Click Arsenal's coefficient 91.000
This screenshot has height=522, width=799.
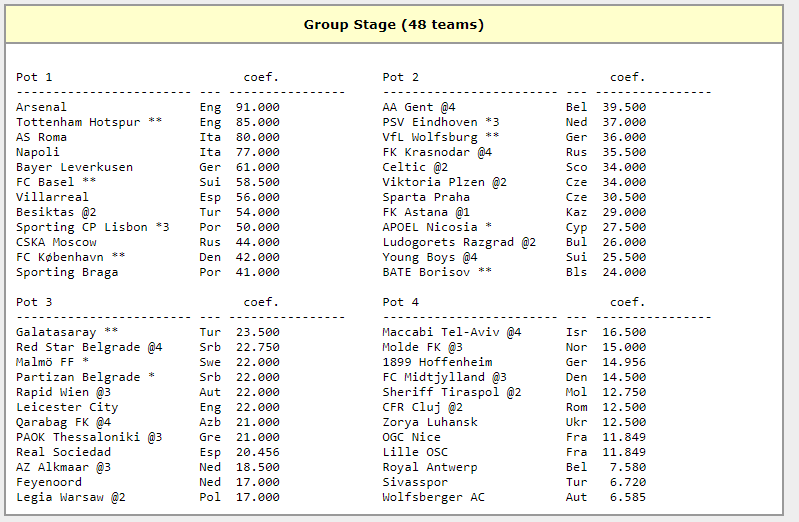pyautogui.click(x=258, y=107)
